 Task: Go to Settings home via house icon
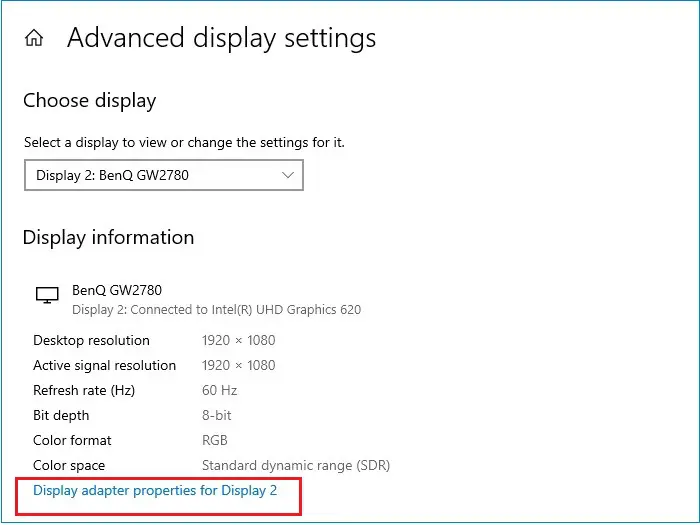[34, 38]
